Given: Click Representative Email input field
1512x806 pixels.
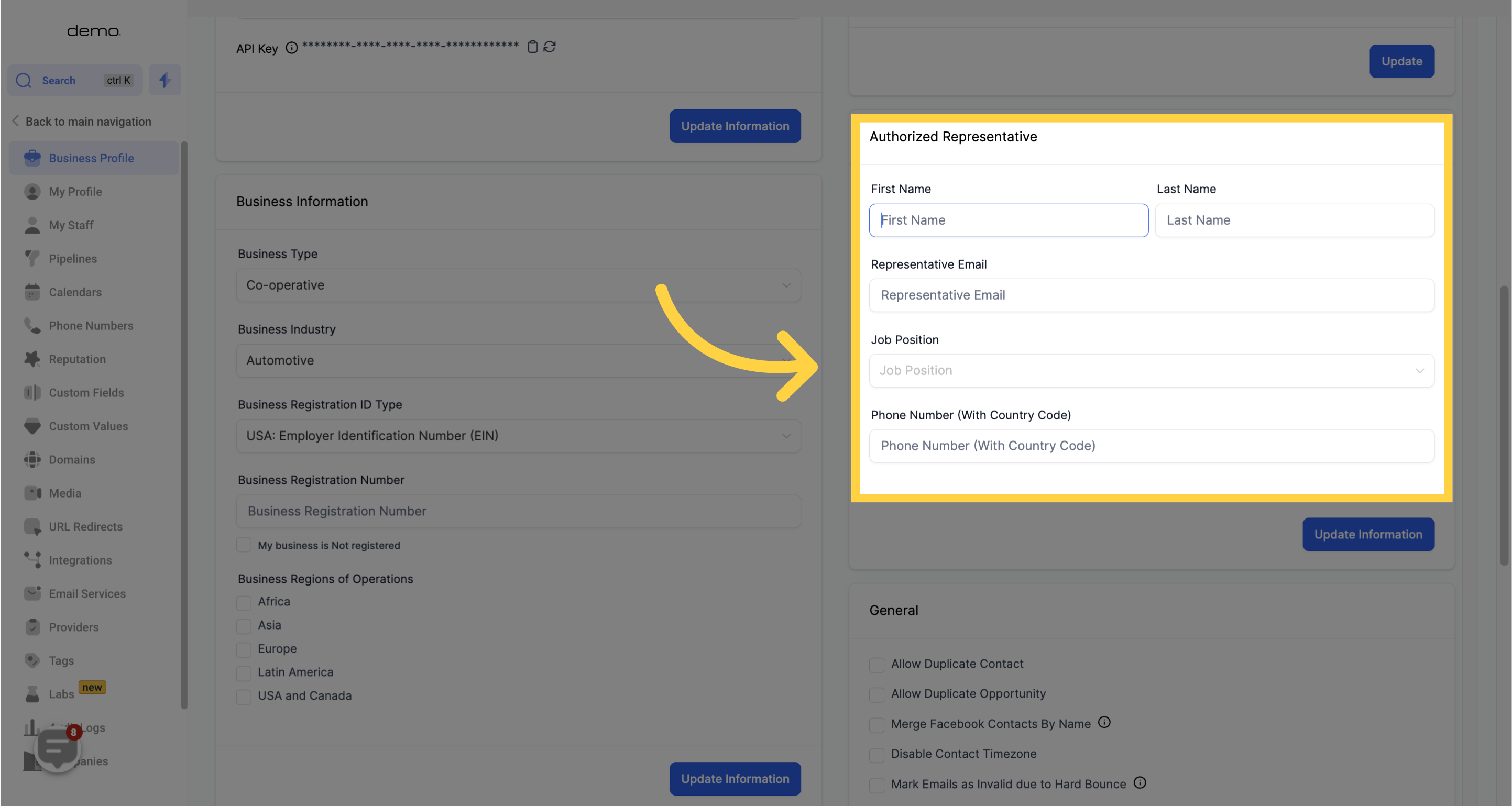Looking at the screenshot, I should point(1152,295).
